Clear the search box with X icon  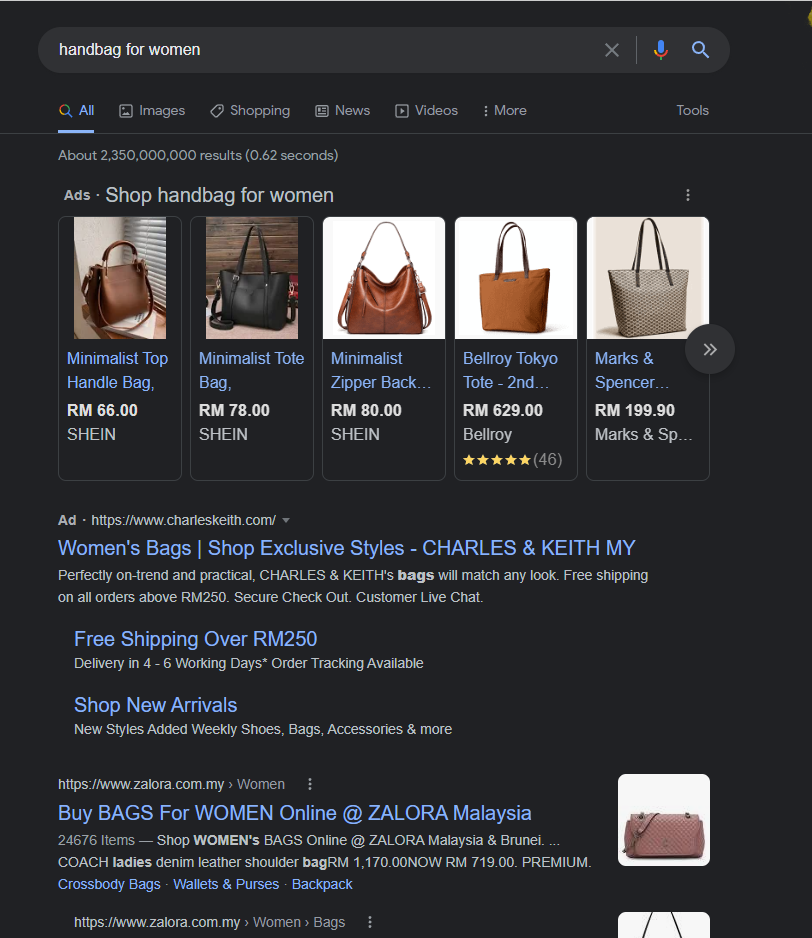(x=612, y=50)
